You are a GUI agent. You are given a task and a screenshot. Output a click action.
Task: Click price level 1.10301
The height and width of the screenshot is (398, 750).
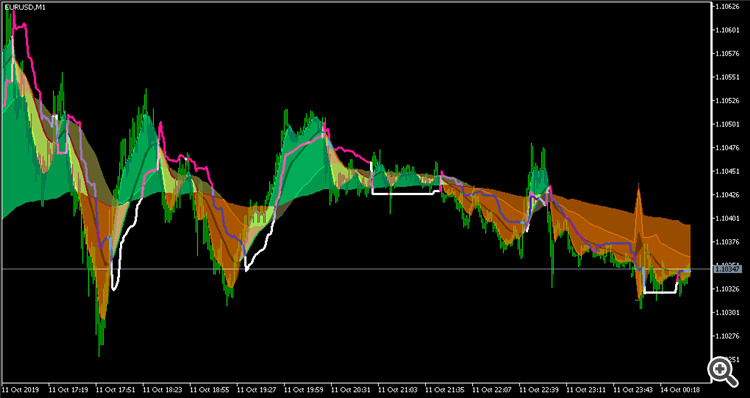pos(727,312)
